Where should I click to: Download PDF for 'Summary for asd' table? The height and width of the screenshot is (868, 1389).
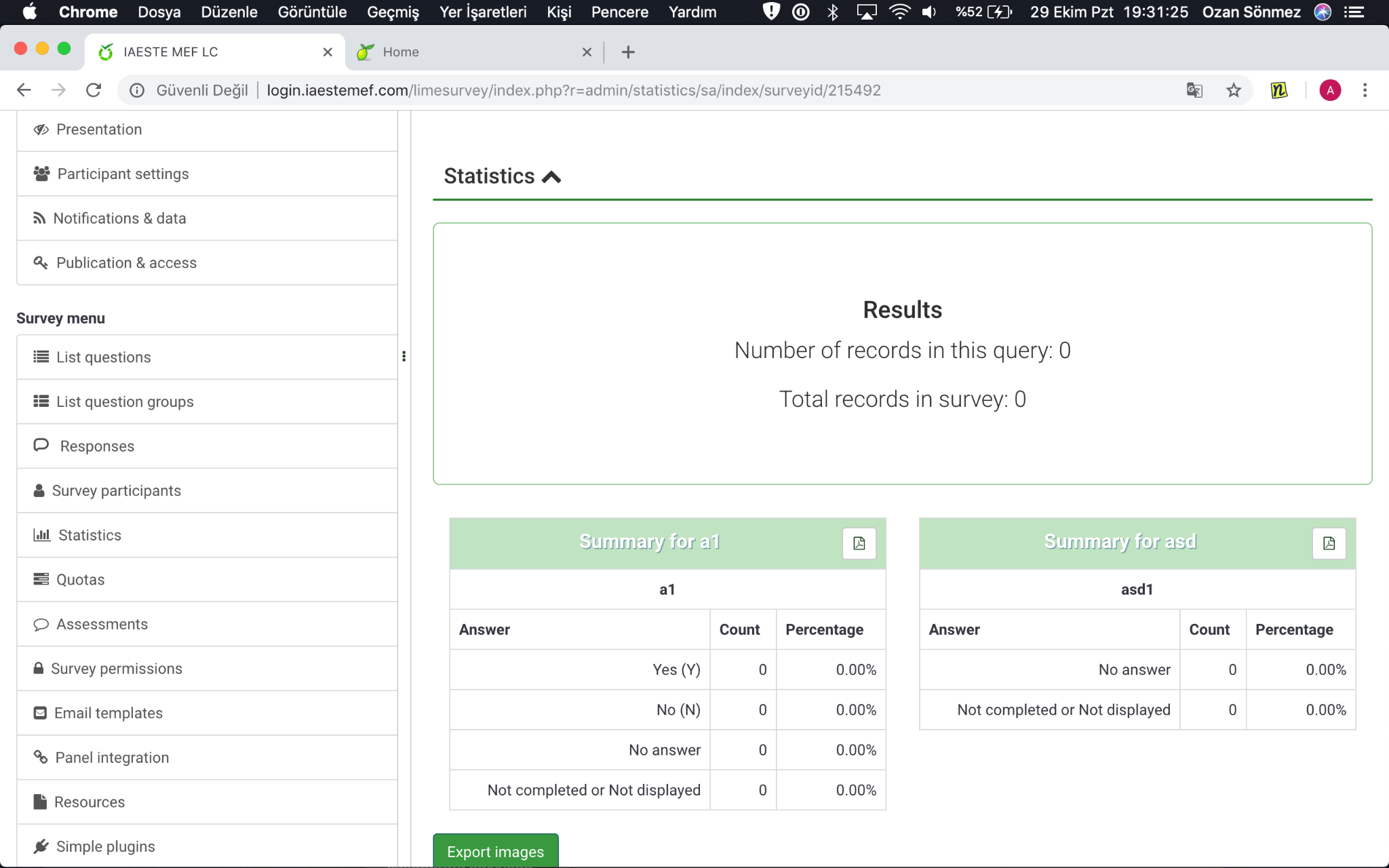[x=1329, y=543]
